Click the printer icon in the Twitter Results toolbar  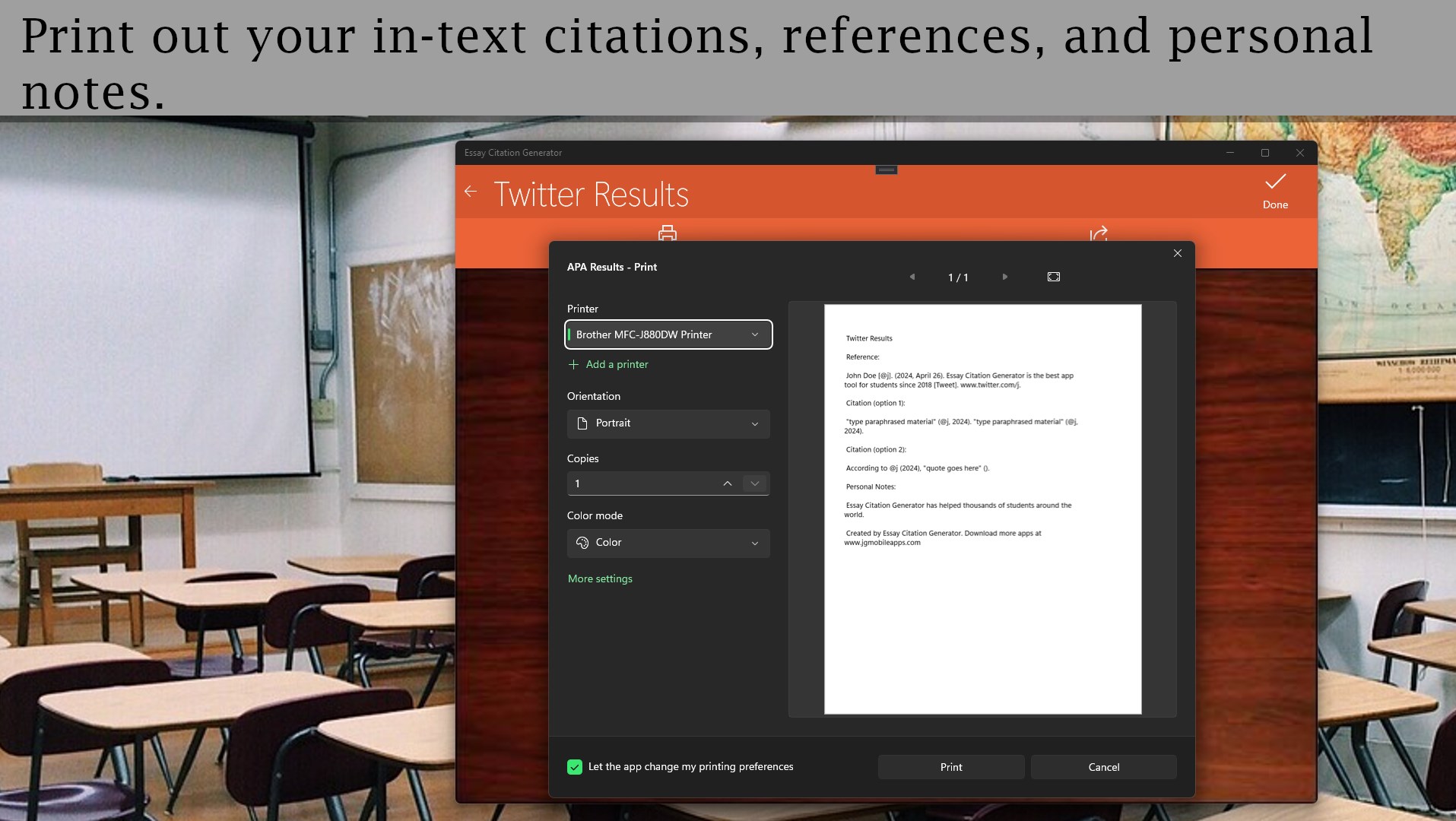(x=667, y=234)
